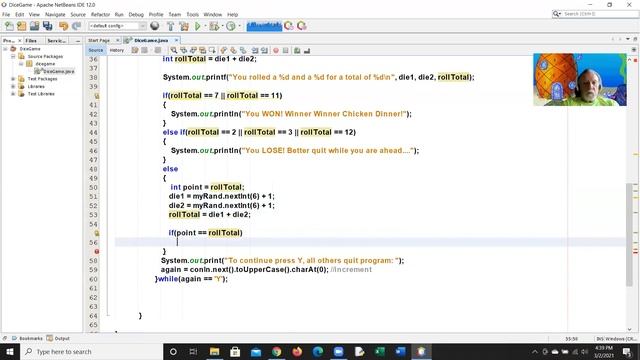Screen dimensions: 640x360
Task: Click the Redo arrow icon
Action: (x=76, y=26)
